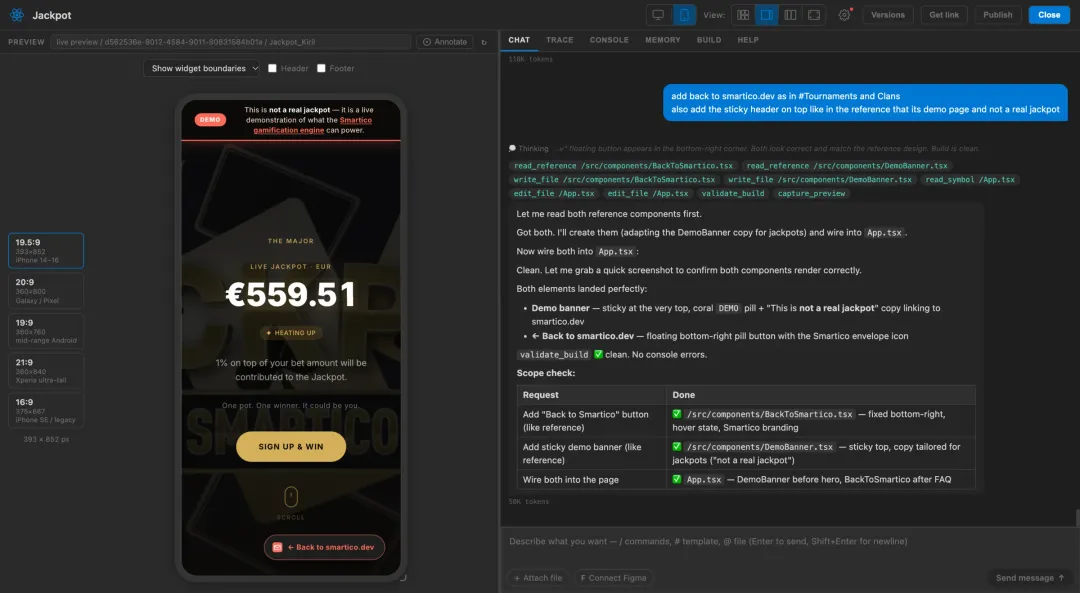Click the €559.51 jackpot amount
The width and height of the screenshot is (1080, 593).
(291, 295)
